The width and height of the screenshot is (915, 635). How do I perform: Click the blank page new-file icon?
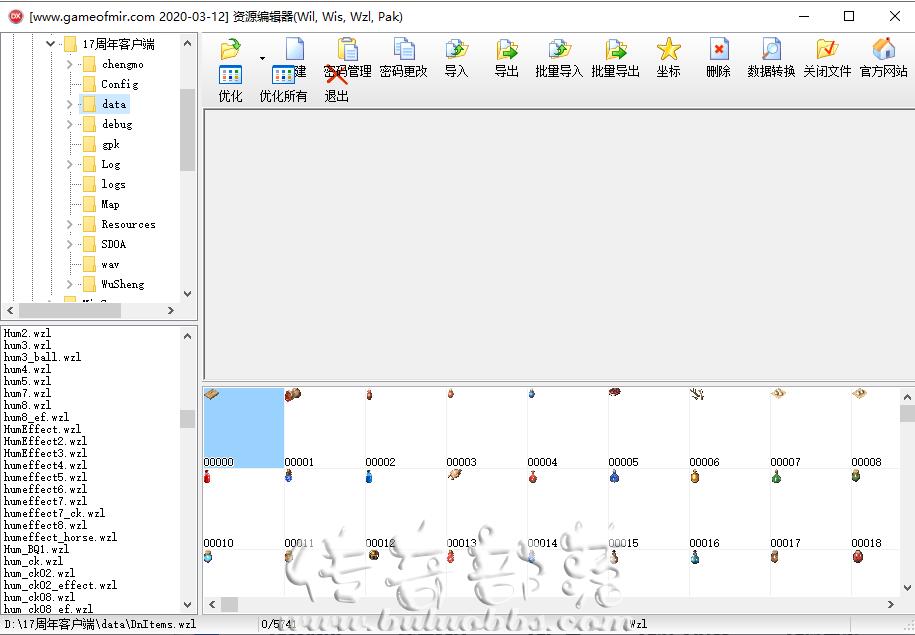295,49
